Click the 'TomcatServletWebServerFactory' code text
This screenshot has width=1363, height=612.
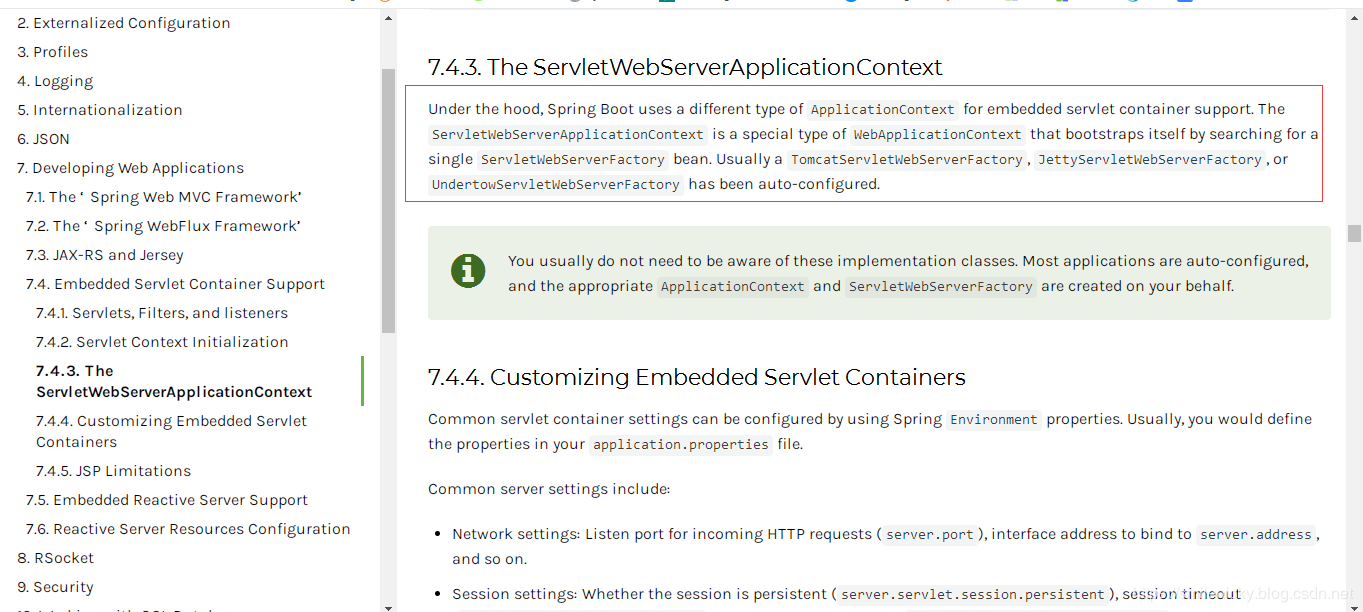(907, 160)
